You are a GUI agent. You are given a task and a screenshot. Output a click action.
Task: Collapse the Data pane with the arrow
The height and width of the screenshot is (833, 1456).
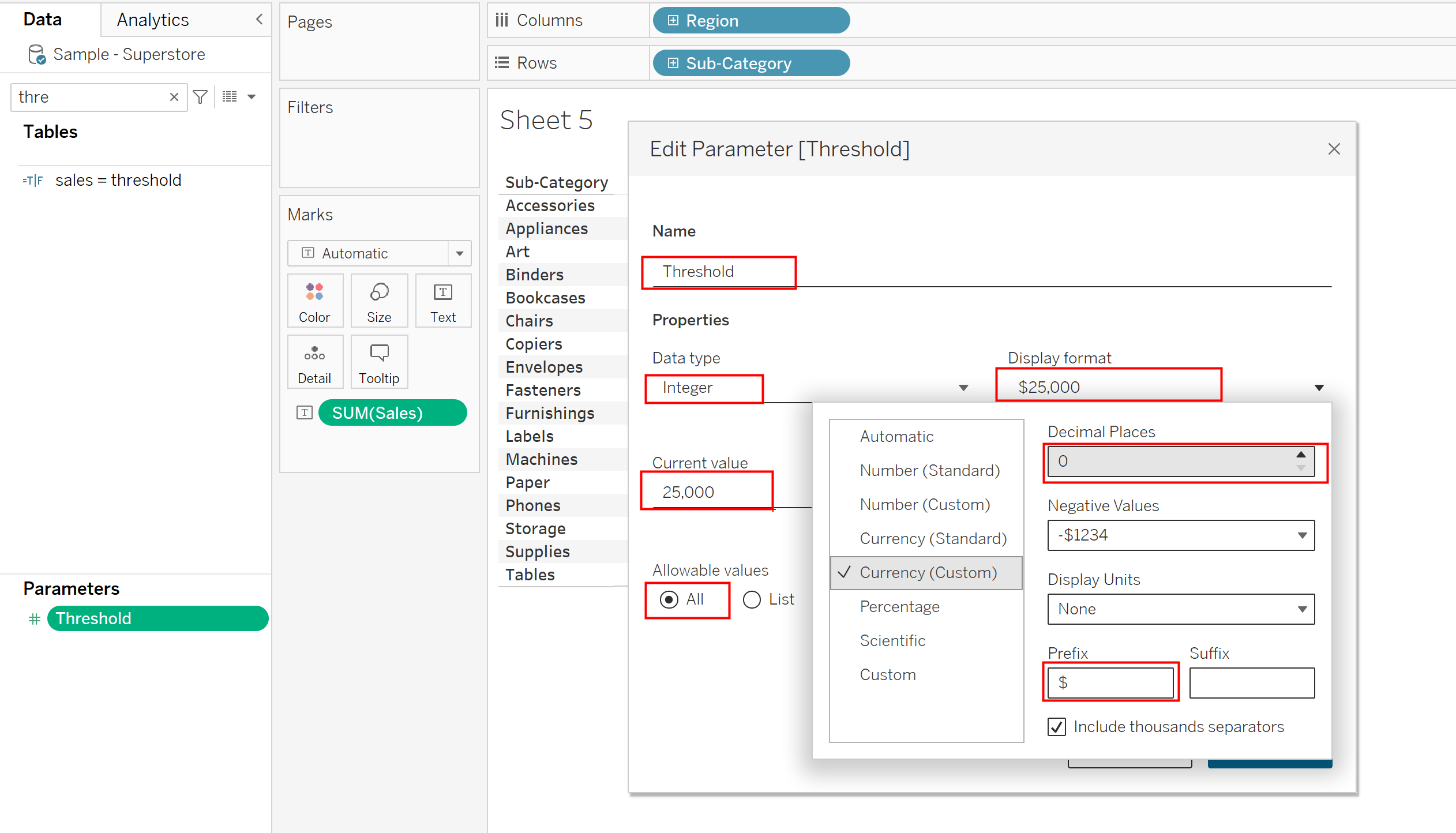point(260,20)
